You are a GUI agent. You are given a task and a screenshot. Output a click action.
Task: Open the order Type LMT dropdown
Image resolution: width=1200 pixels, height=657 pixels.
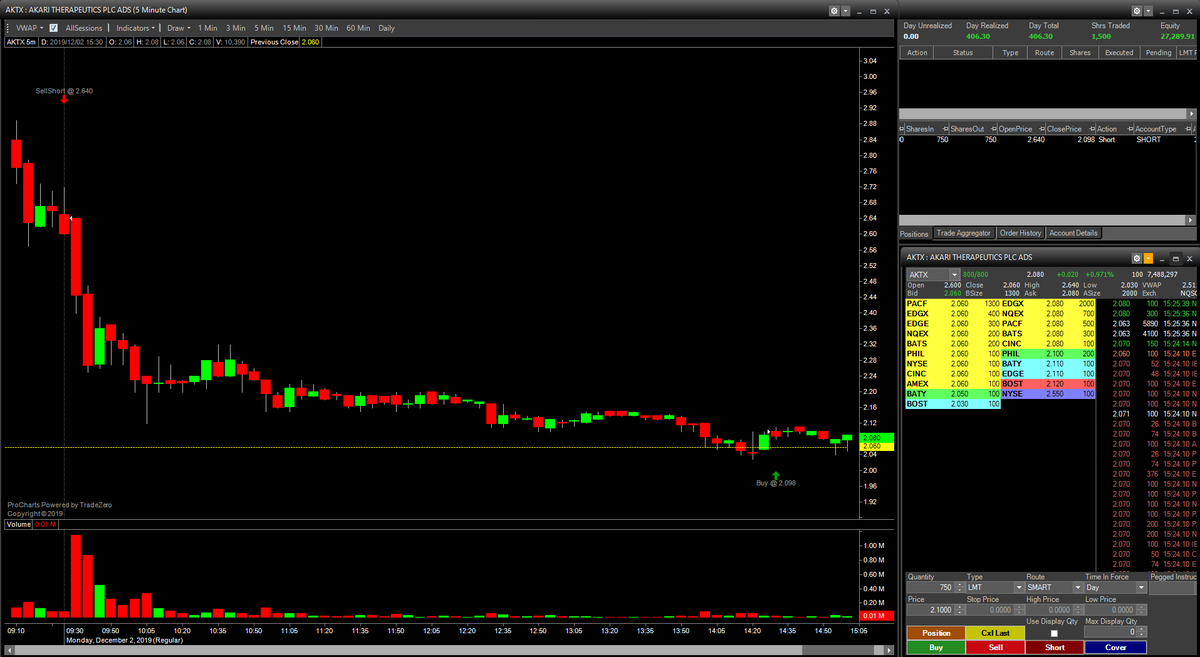click(x=1019, y=588)
